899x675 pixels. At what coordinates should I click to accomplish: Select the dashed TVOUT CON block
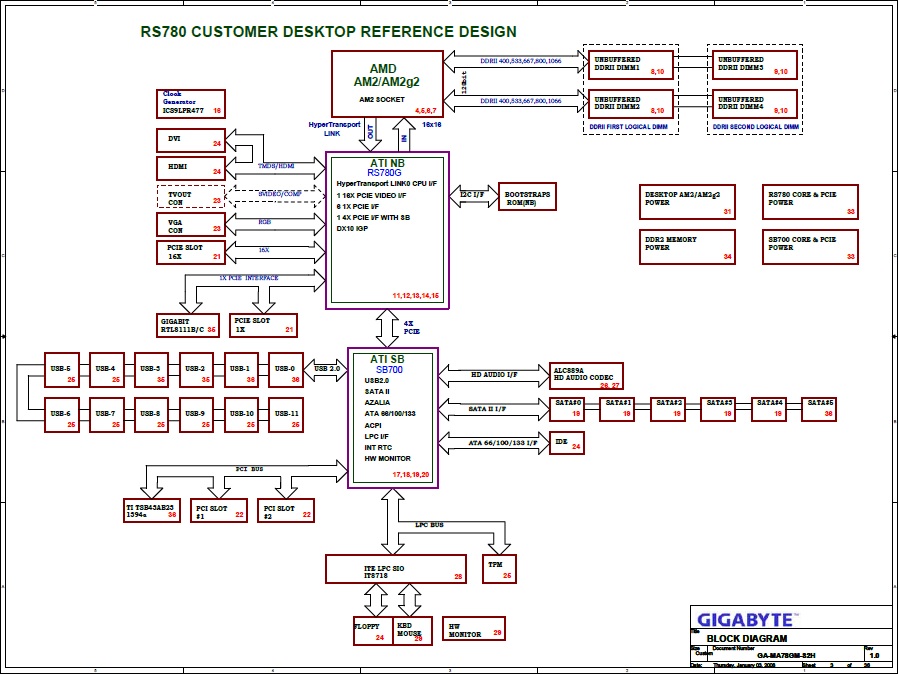point(191,197)
